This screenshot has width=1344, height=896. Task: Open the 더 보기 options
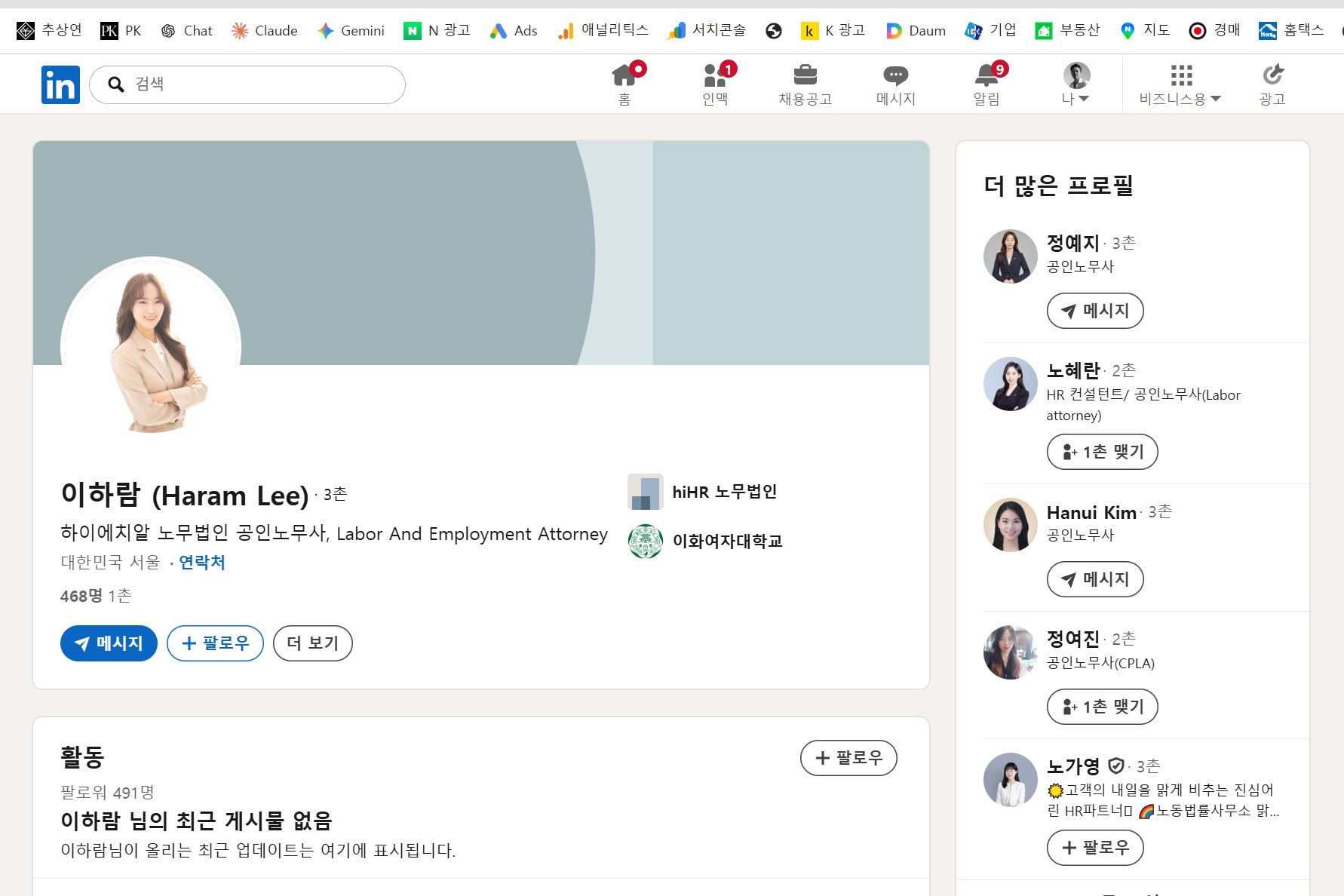click(313, 643)
